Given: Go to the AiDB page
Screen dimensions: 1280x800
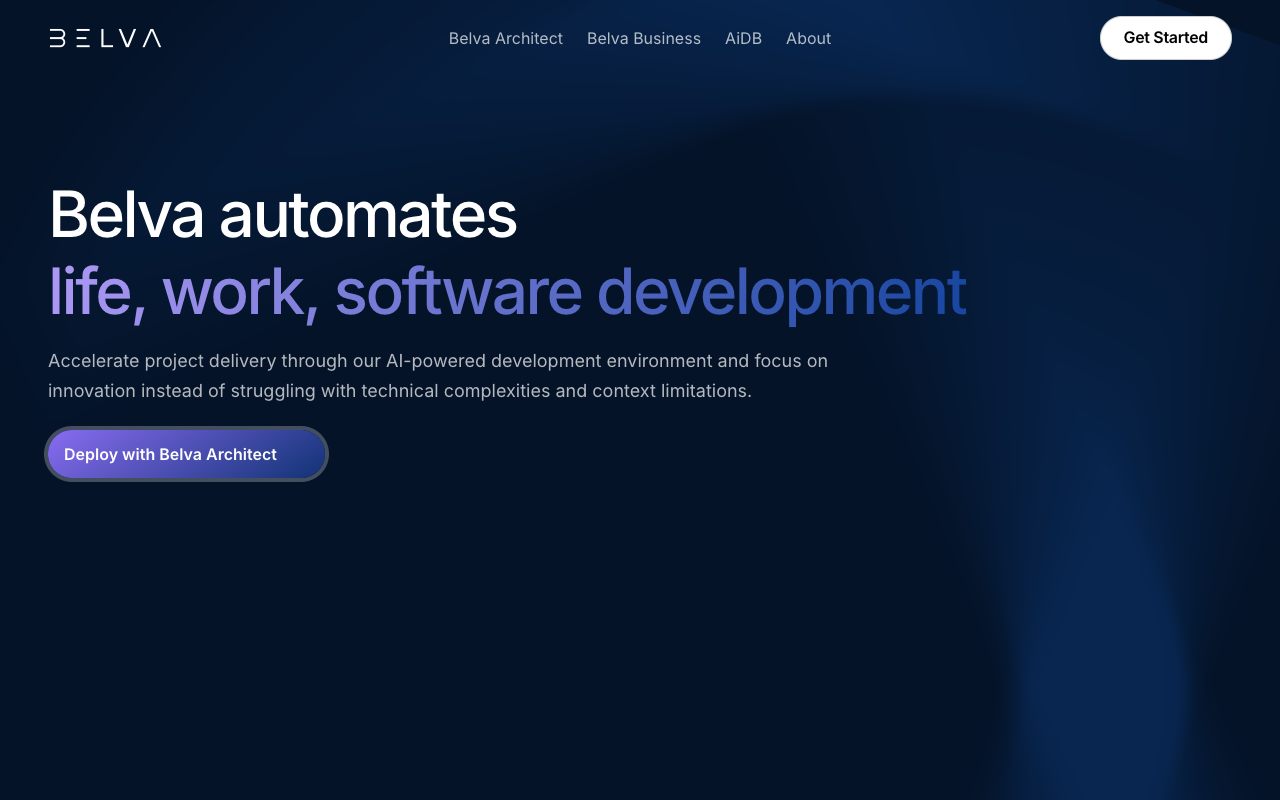Looking at the screenshot, I should (x=743, y=38).
